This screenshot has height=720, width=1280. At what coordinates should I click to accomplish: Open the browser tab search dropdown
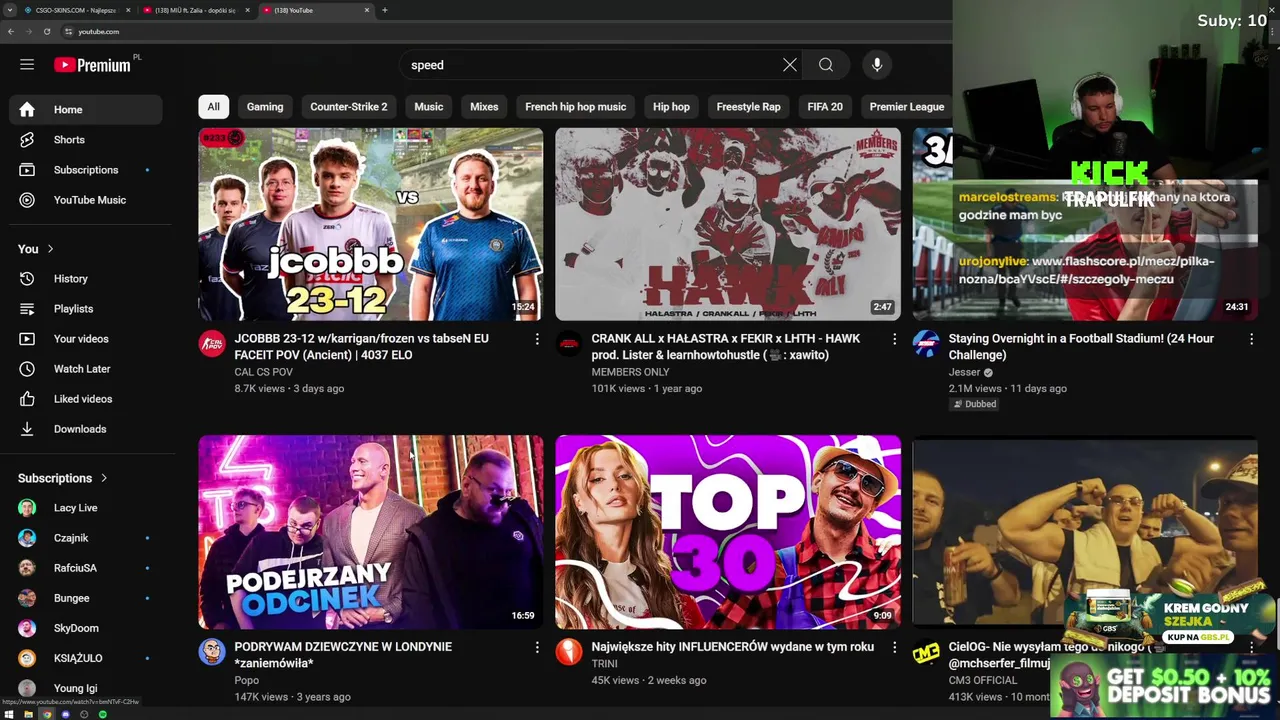pyautogui.click(x=10, y=10)
